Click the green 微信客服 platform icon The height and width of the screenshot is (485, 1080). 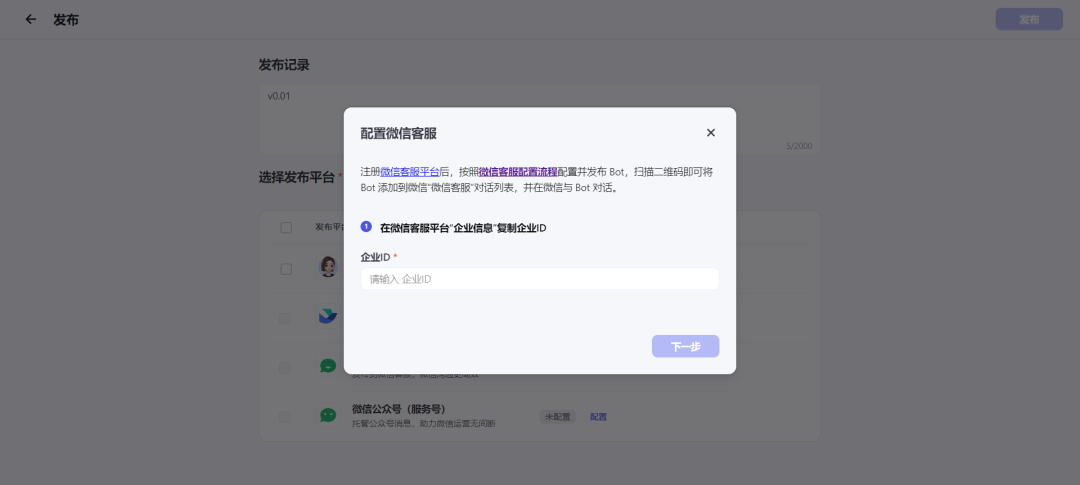328,366
